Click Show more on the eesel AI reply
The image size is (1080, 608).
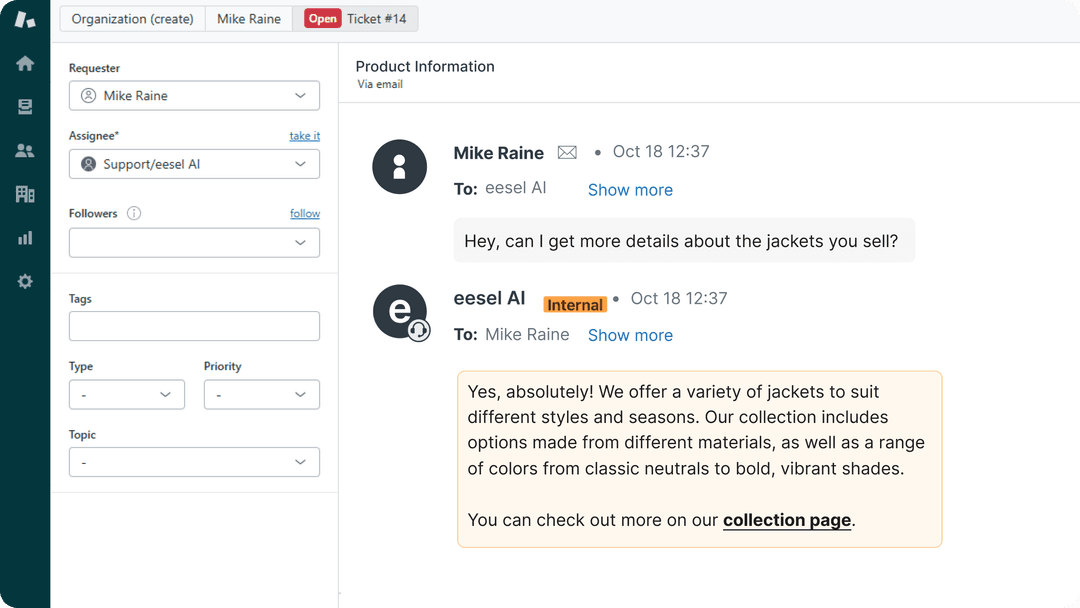point(630,335)
